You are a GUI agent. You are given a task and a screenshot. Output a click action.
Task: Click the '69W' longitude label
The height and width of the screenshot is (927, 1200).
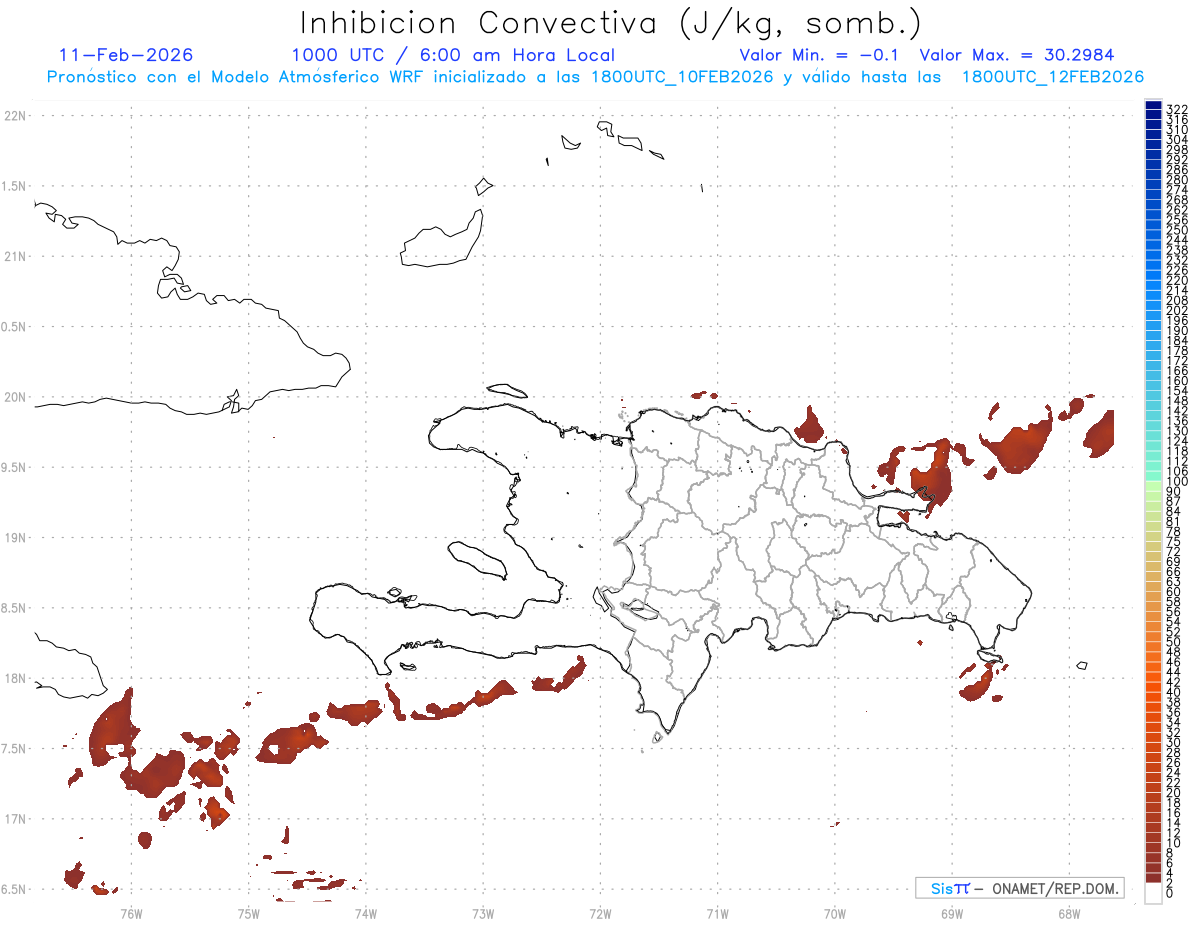[952, 912]
